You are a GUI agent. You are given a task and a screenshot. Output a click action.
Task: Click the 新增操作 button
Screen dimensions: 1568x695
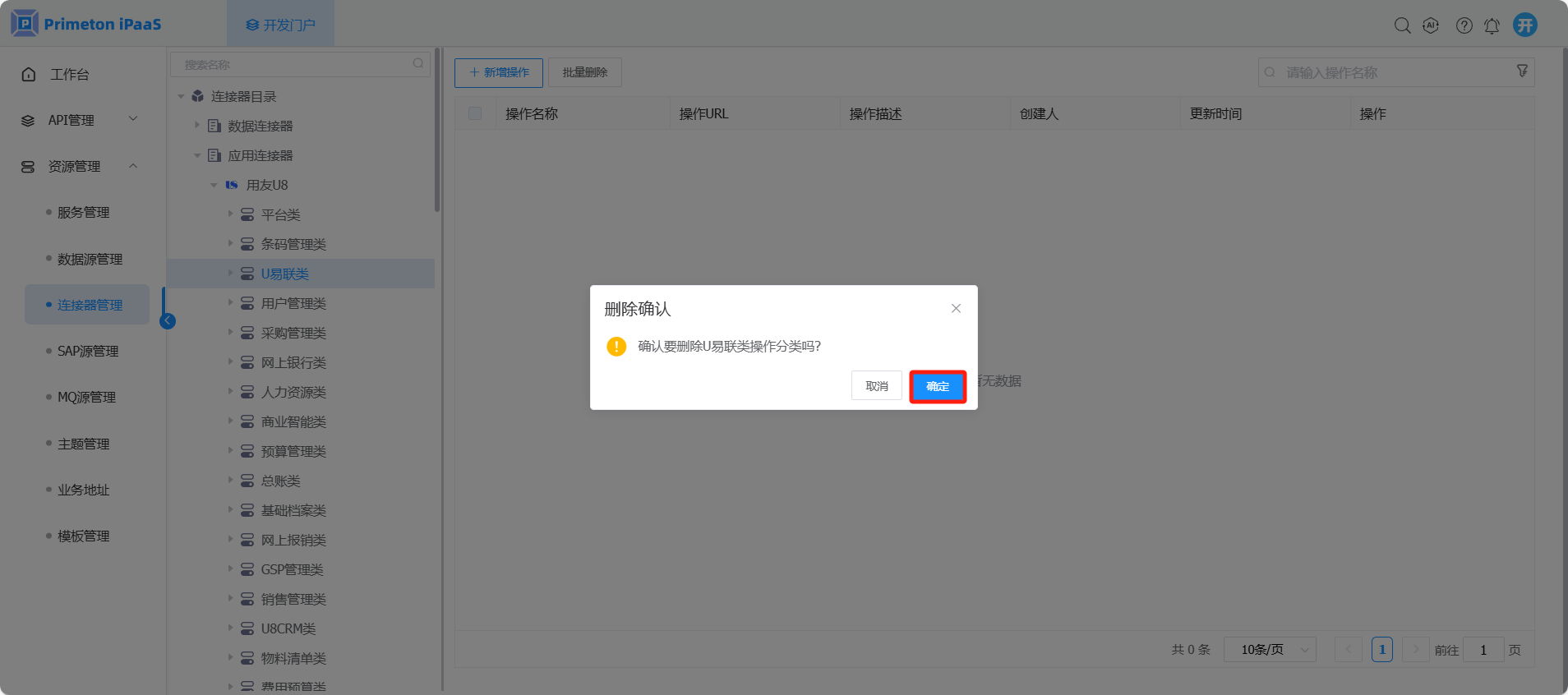[x=498, y=72]
